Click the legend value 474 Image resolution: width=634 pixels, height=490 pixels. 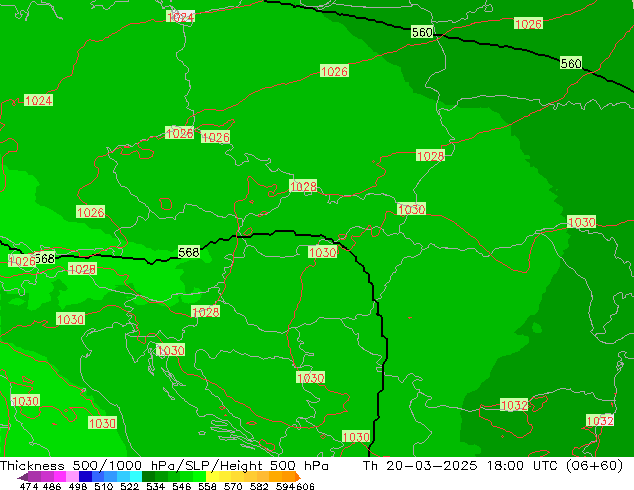29,486
